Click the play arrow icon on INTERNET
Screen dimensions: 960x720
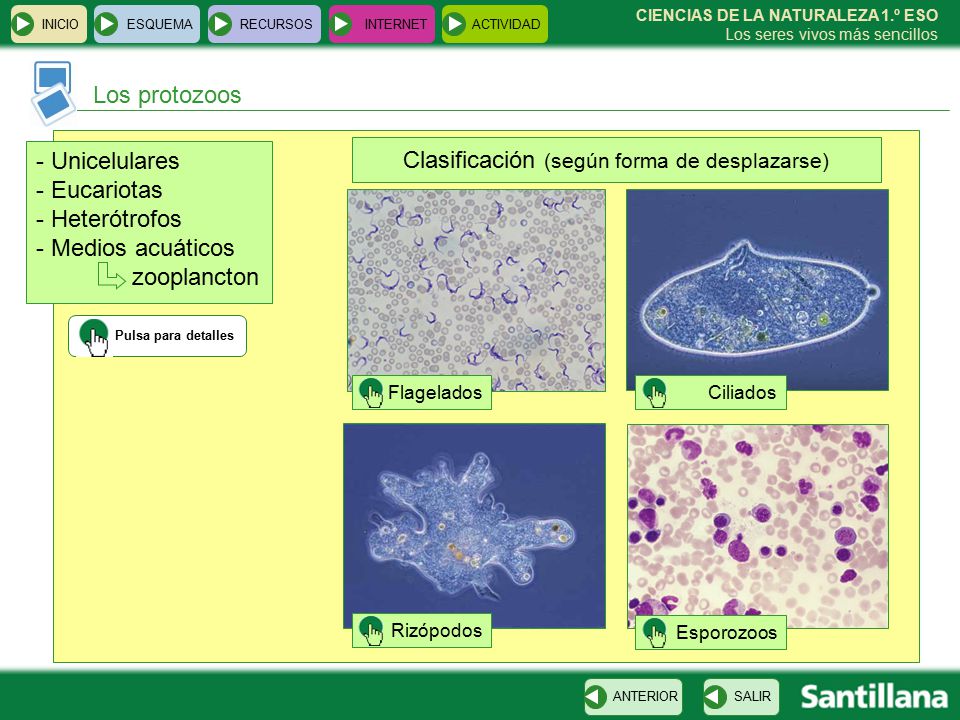click(341, 24)
